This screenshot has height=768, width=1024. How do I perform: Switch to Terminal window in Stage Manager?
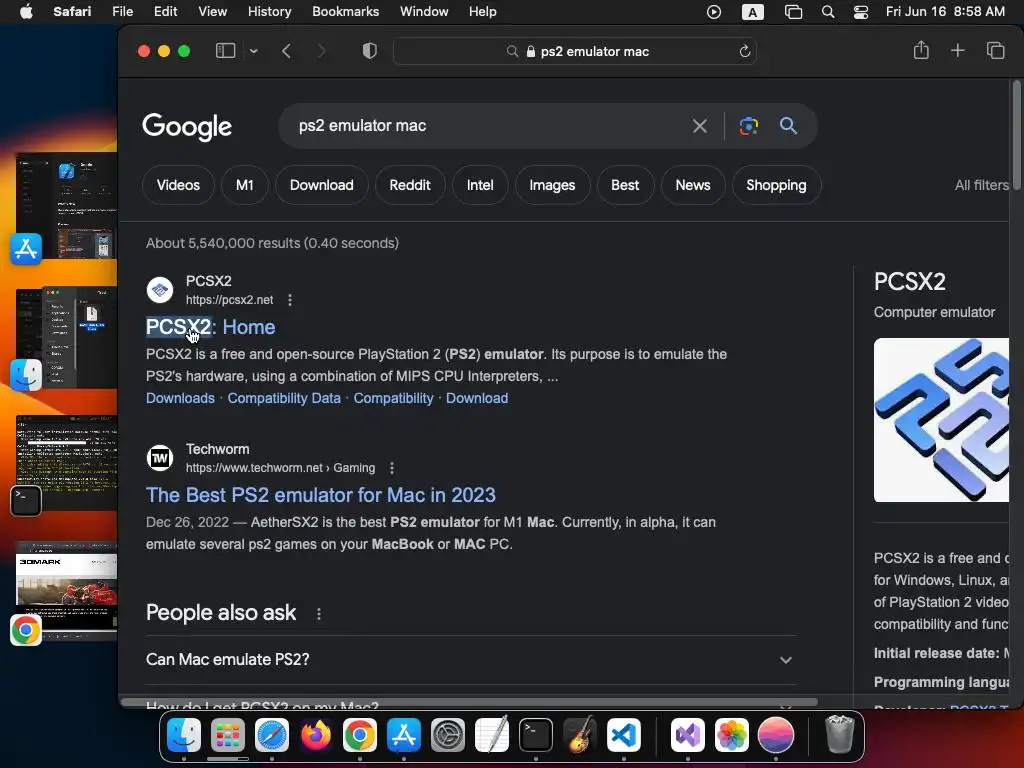(66, 462)
